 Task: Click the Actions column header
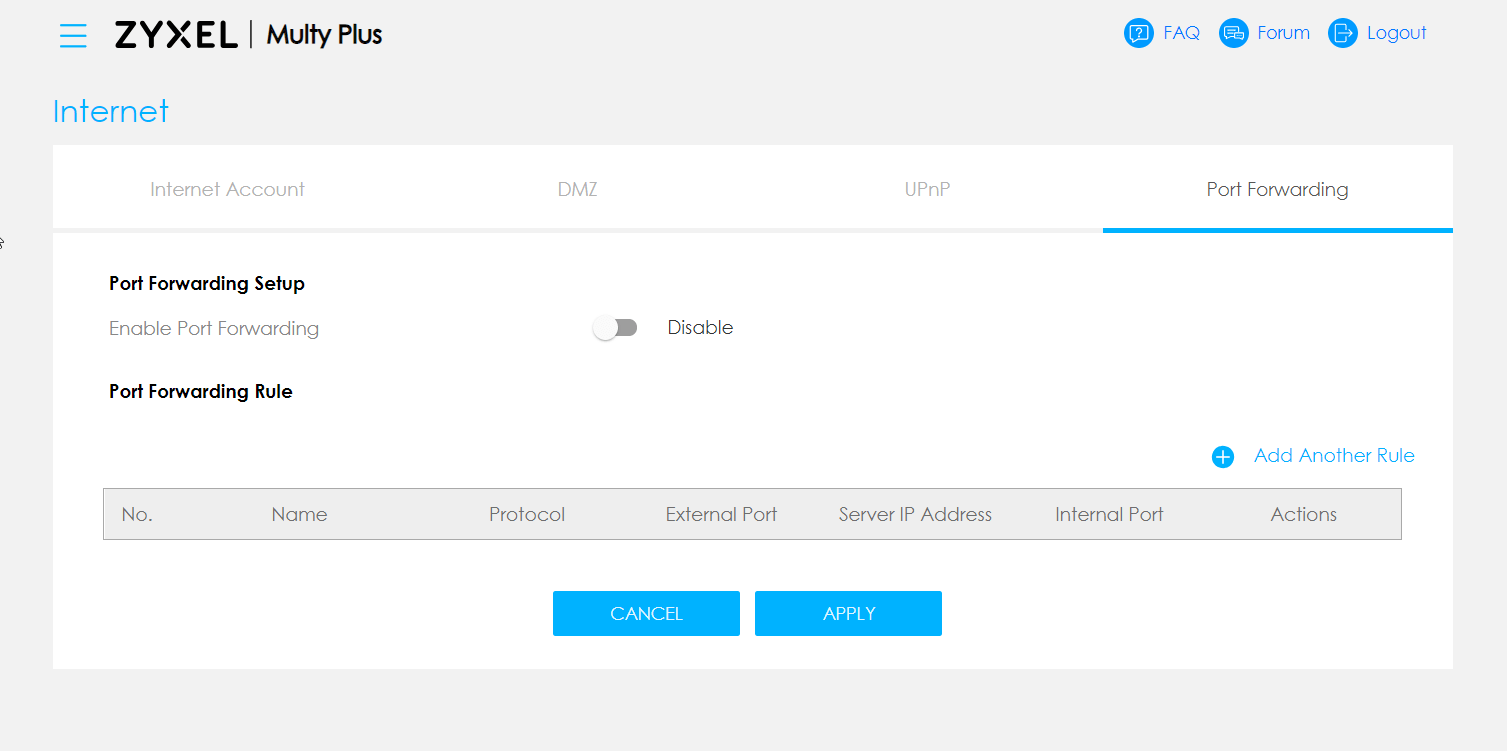point(1303,514)
